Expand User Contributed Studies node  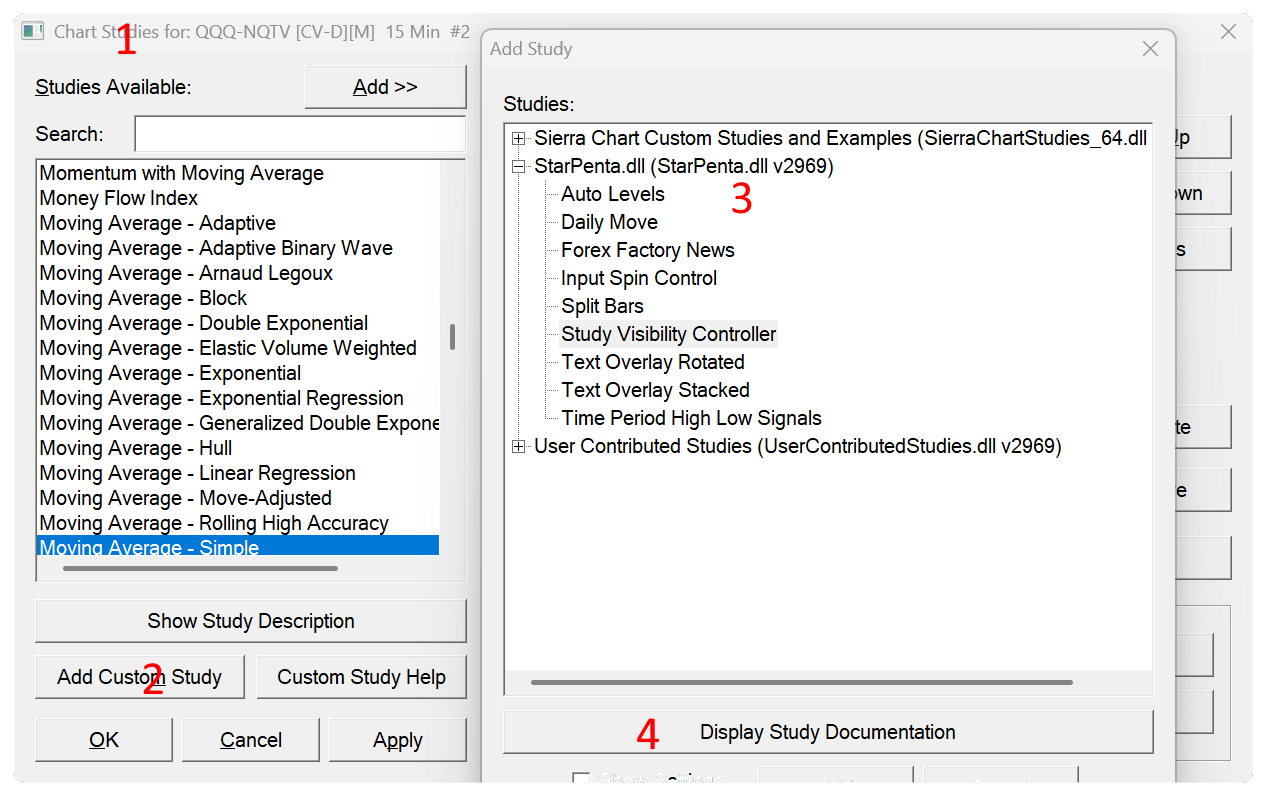click(518, 446)
